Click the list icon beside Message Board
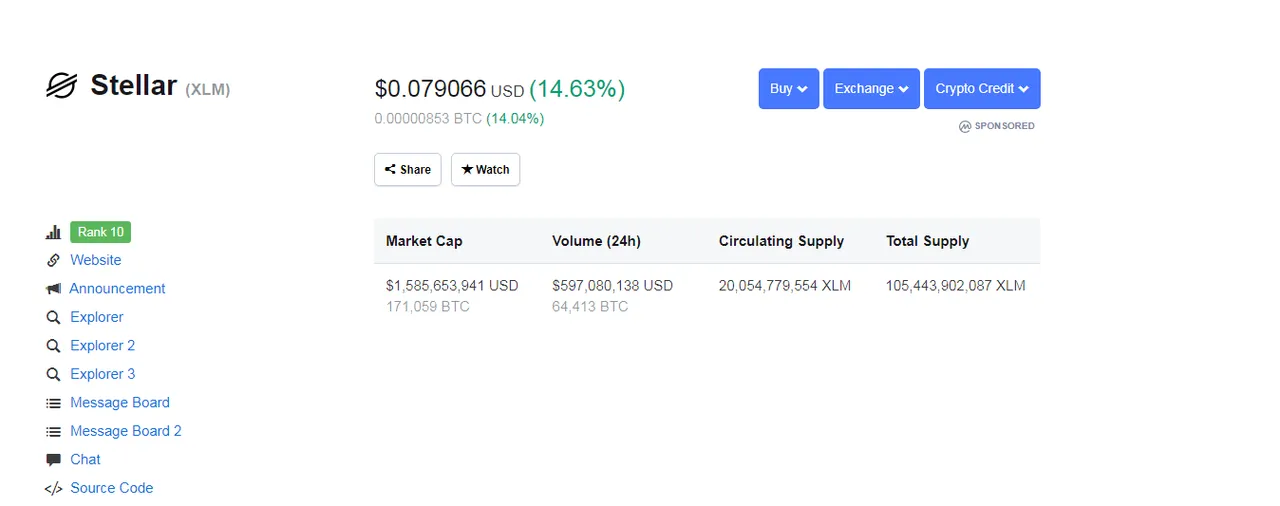Screen dimensions: 1280x506 point(53,403)
